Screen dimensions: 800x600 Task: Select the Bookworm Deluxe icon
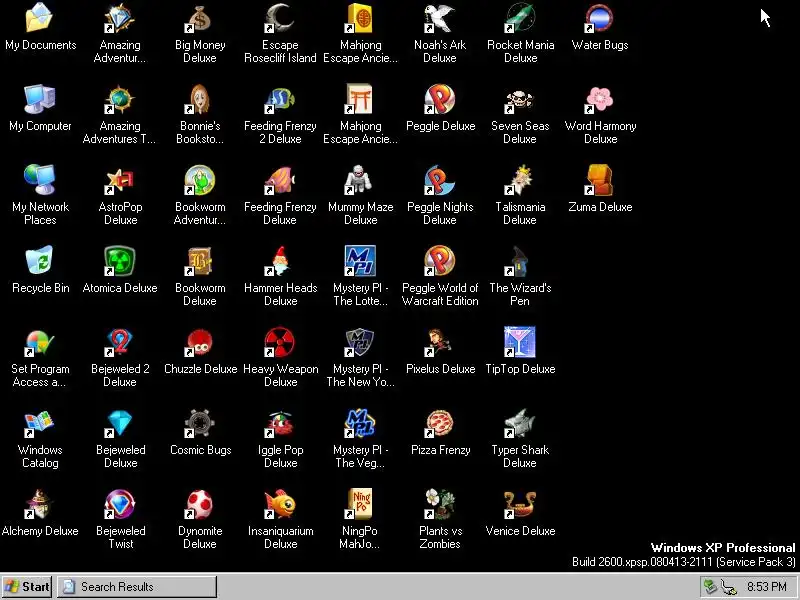[200, 261]
